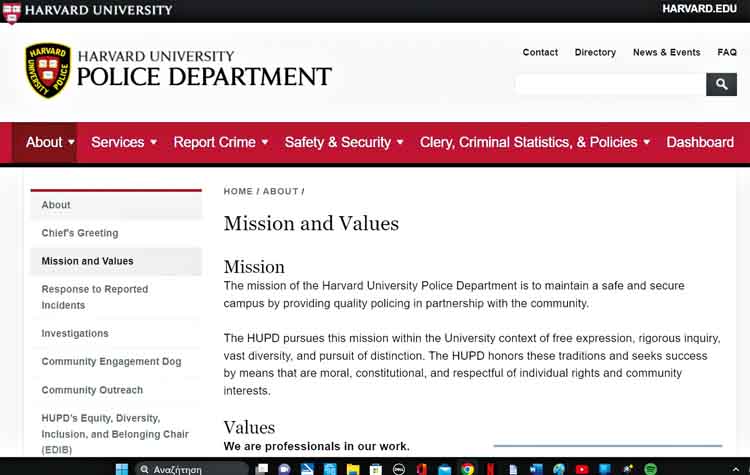Go to the Dashboard menu item

700,142
